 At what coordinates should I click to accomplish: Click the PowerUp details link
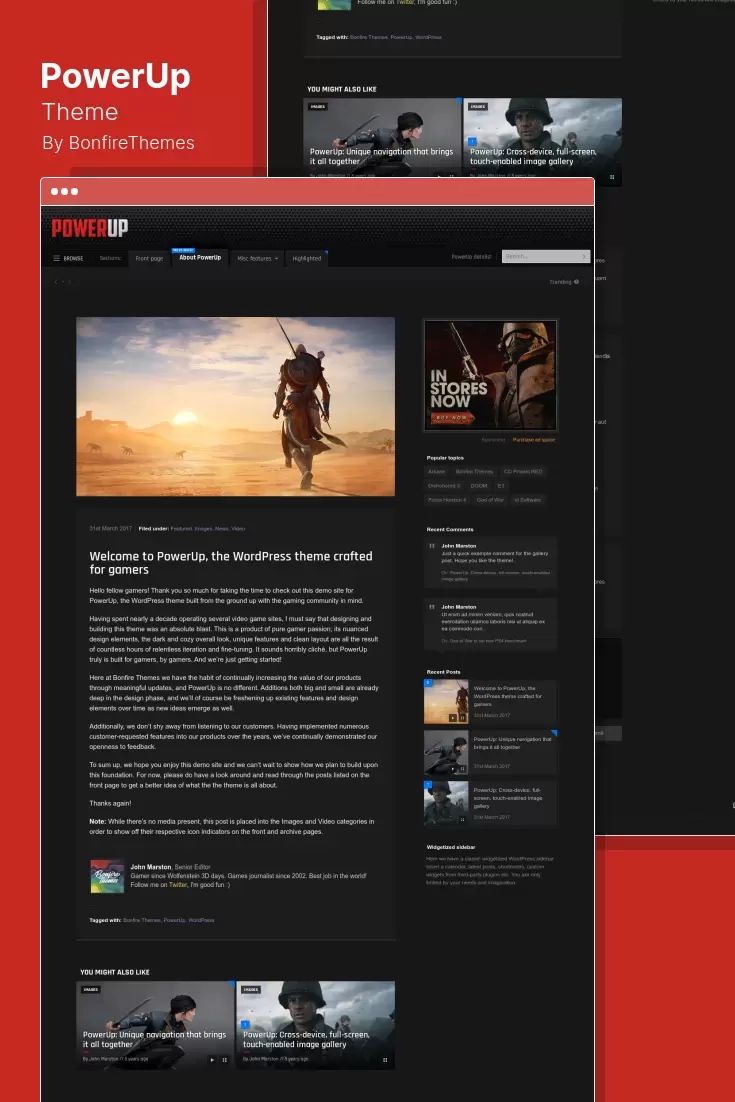(471, 257)
